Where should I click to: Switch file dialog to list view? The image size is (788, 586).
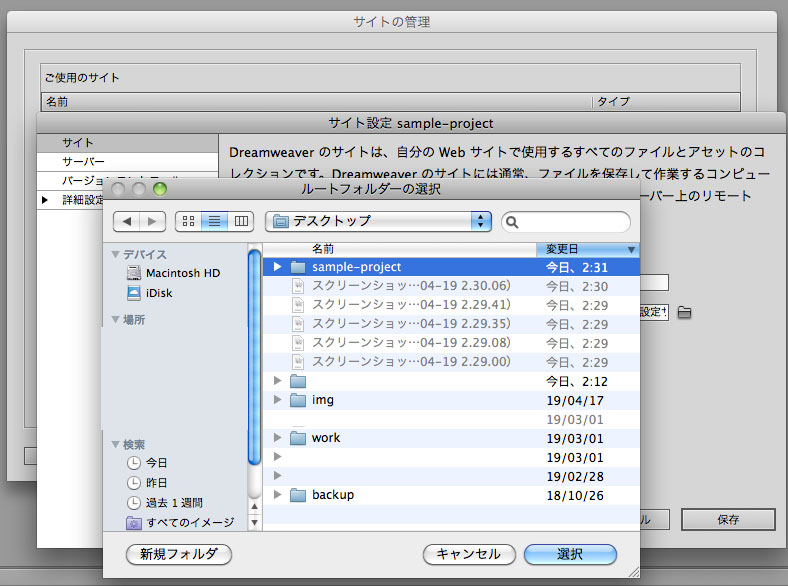pos(215,222)
